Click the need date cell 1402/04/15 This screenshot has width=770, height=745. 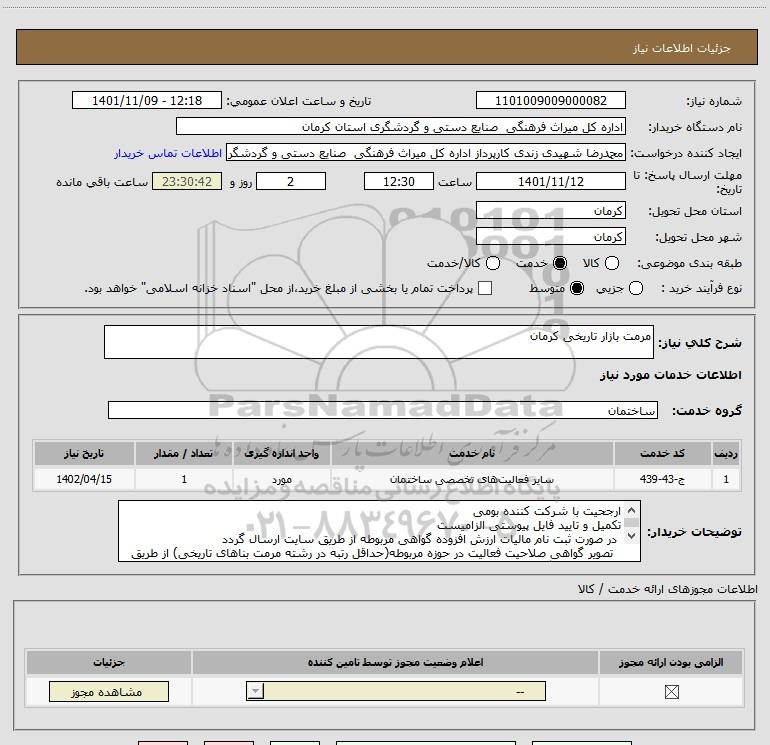pyautogui.click(x=84, y=479)
